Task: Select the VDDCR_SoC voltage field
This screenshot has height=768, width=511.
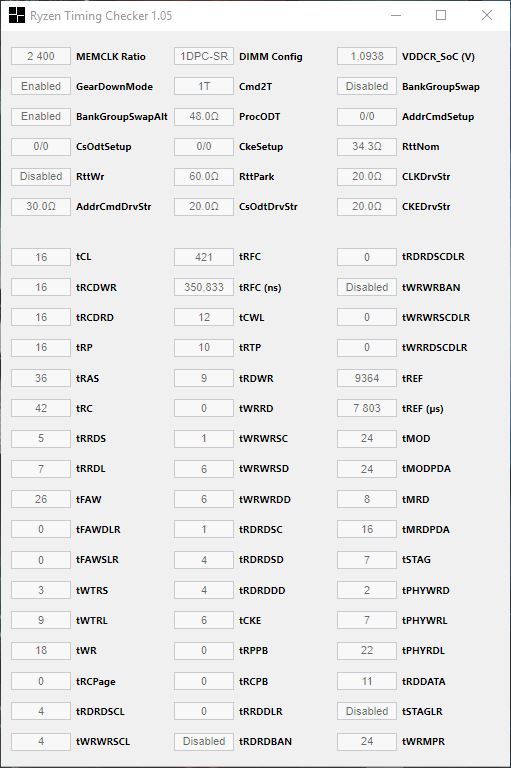Action: coord(367,56)
